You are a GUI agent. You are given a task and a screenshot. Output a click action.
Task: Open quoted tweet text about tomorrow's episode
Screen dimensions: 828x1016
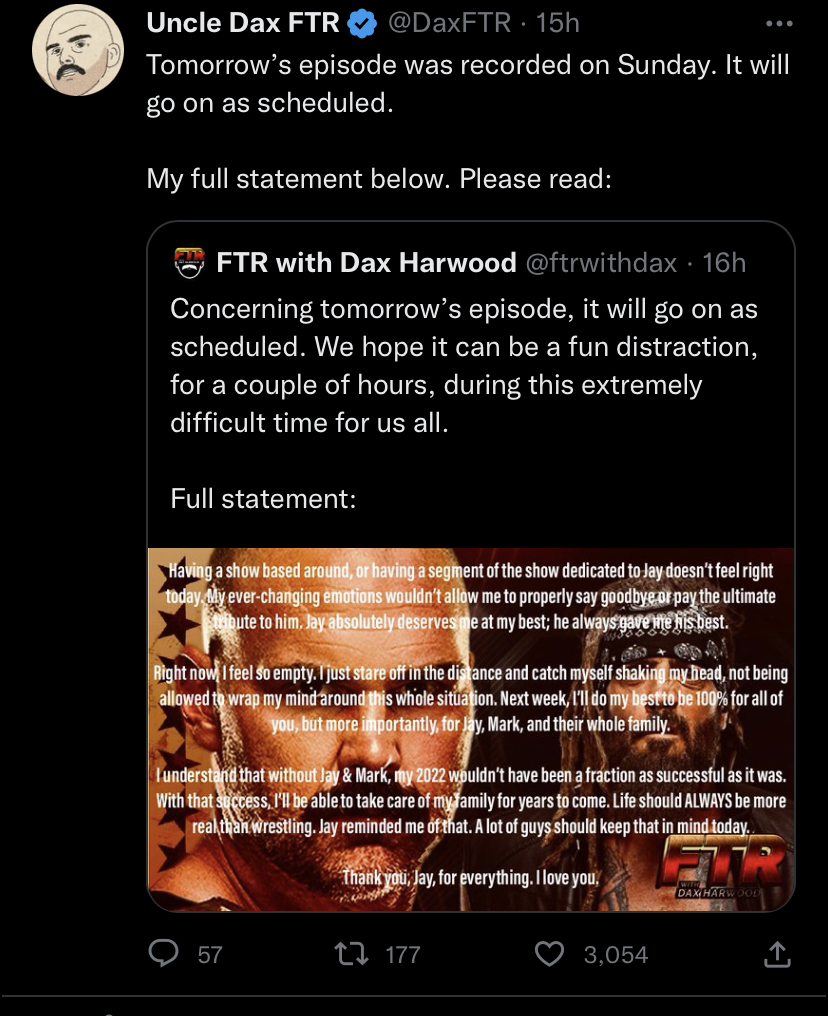(464, 365)
